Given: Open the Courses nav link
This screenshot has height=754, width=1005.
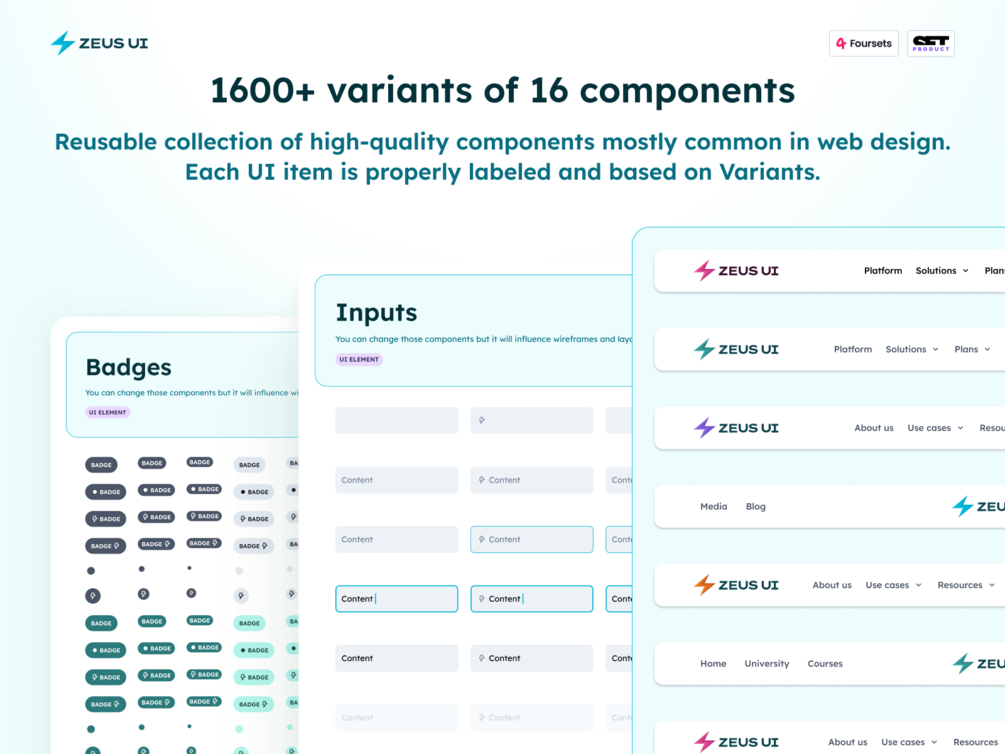Looking at the screenshot, I should 825,664.
